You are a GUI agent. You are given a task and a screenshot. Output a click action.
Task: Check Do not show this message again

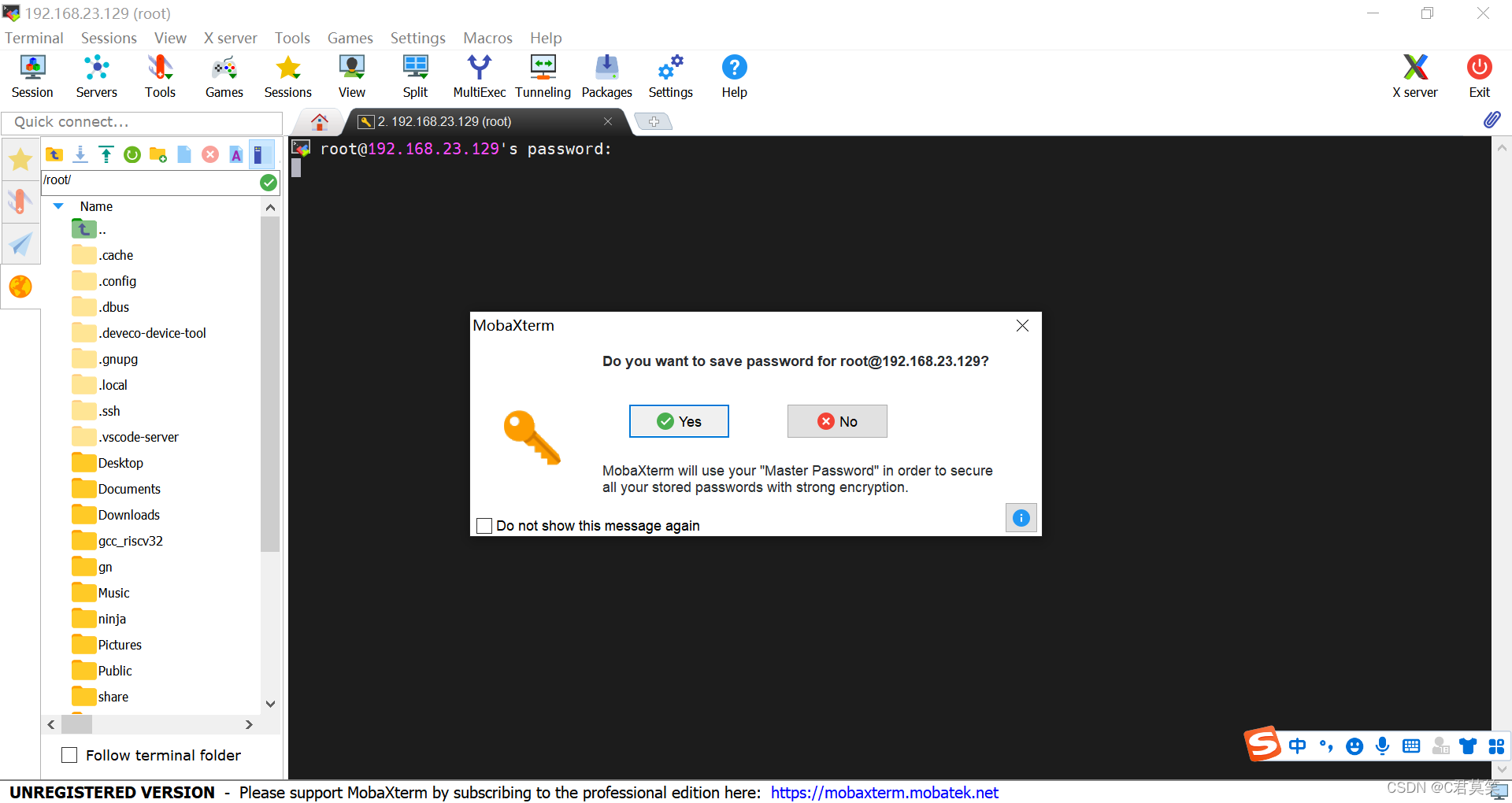click(484, 525)
